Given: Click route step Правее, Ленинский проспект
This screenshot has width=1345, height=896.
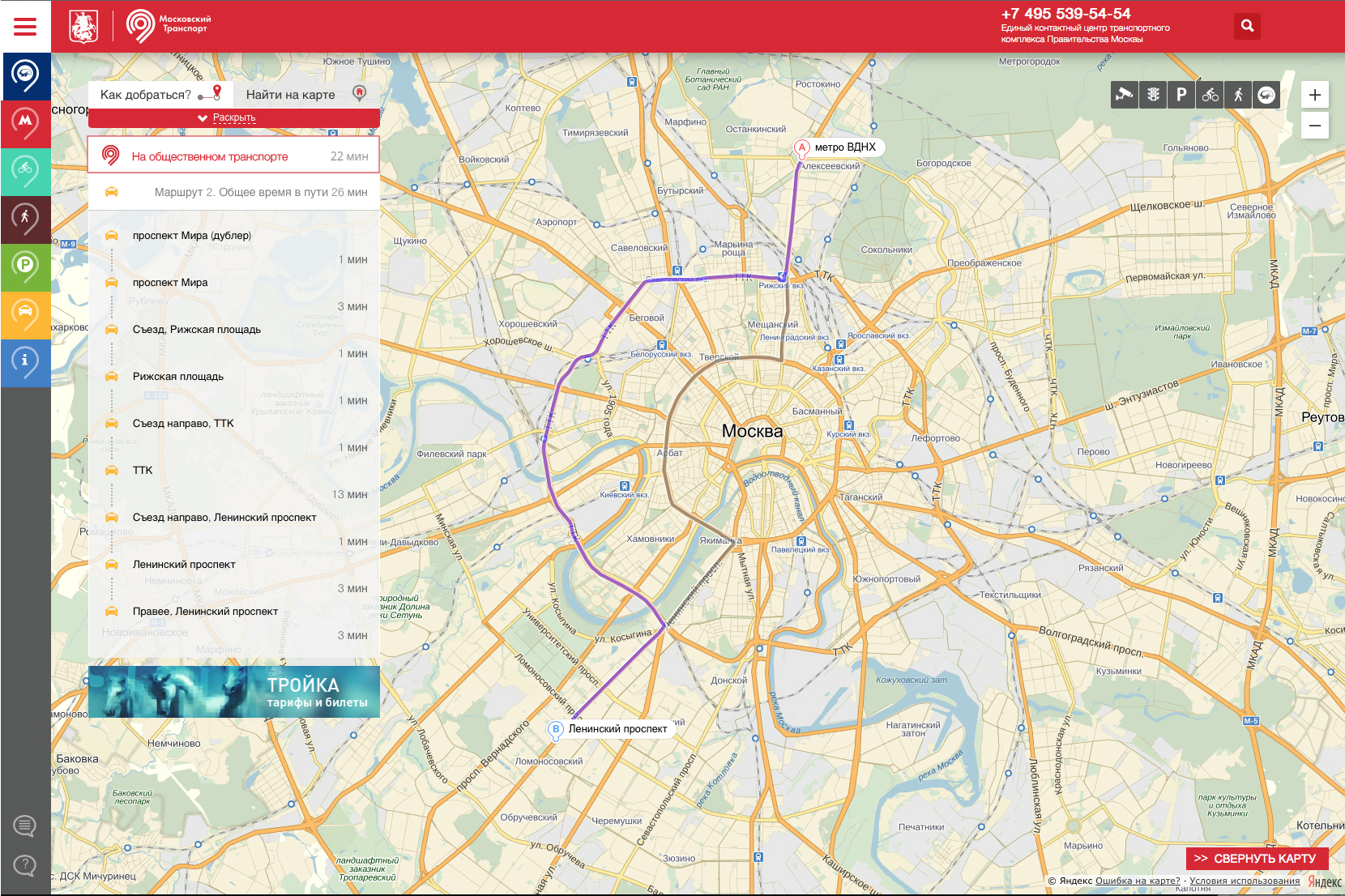Looking at the screenshot, I should (205, 612).
